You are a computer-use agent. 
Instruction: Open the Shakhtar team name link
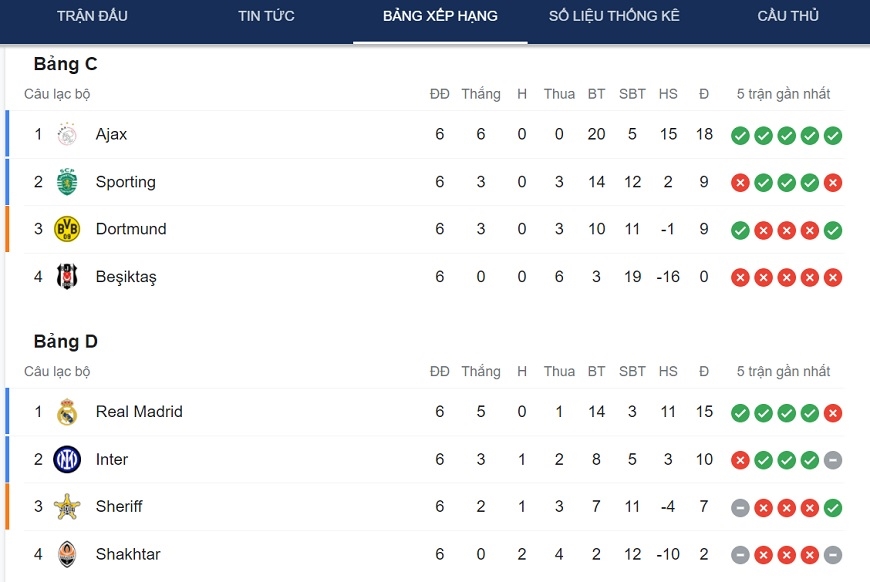pos(128,554)
